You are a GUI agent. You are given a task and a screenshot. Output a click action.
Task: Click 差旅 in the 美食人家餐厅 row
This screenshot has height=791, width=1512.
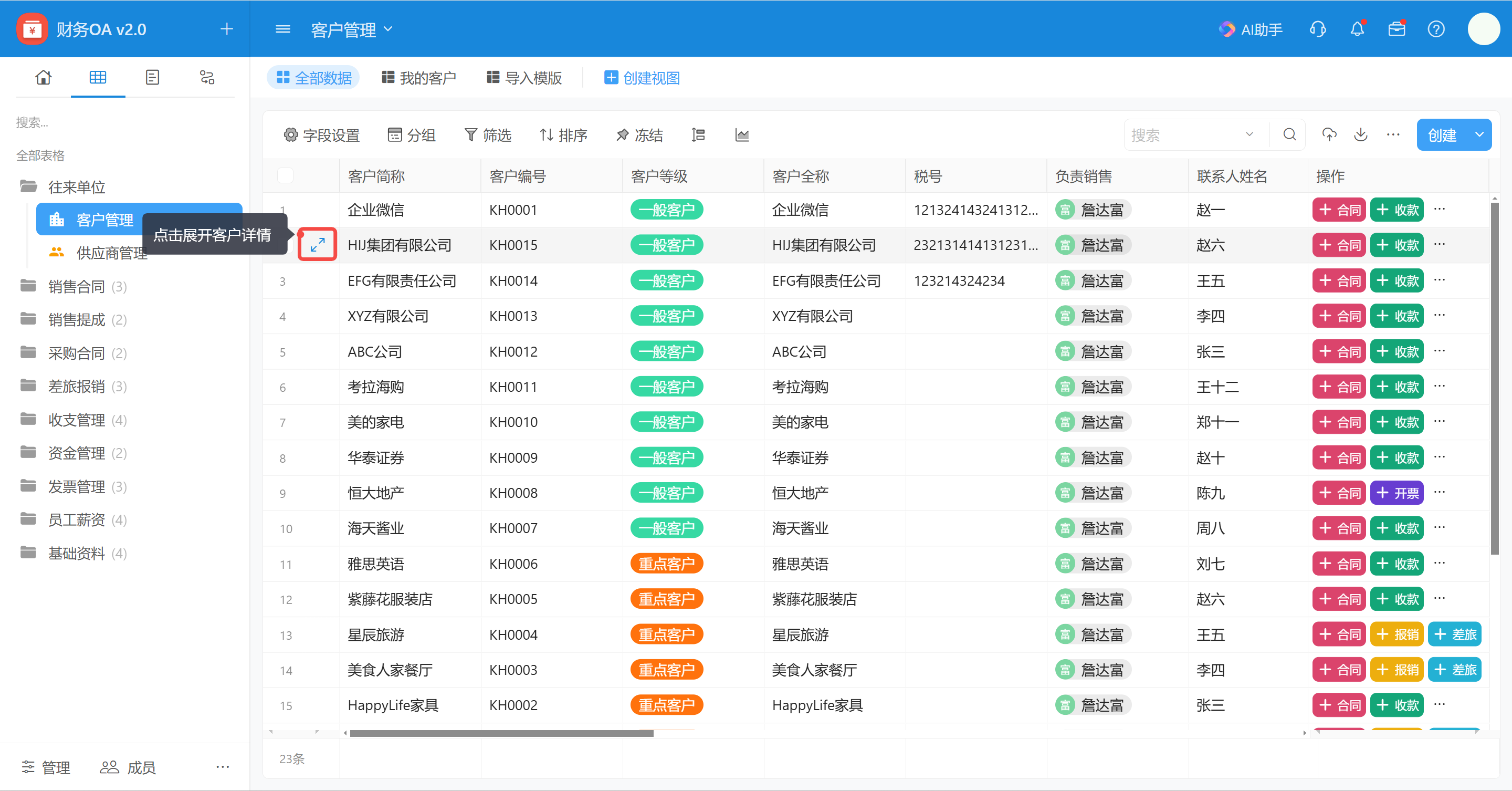click(1454, 670)
